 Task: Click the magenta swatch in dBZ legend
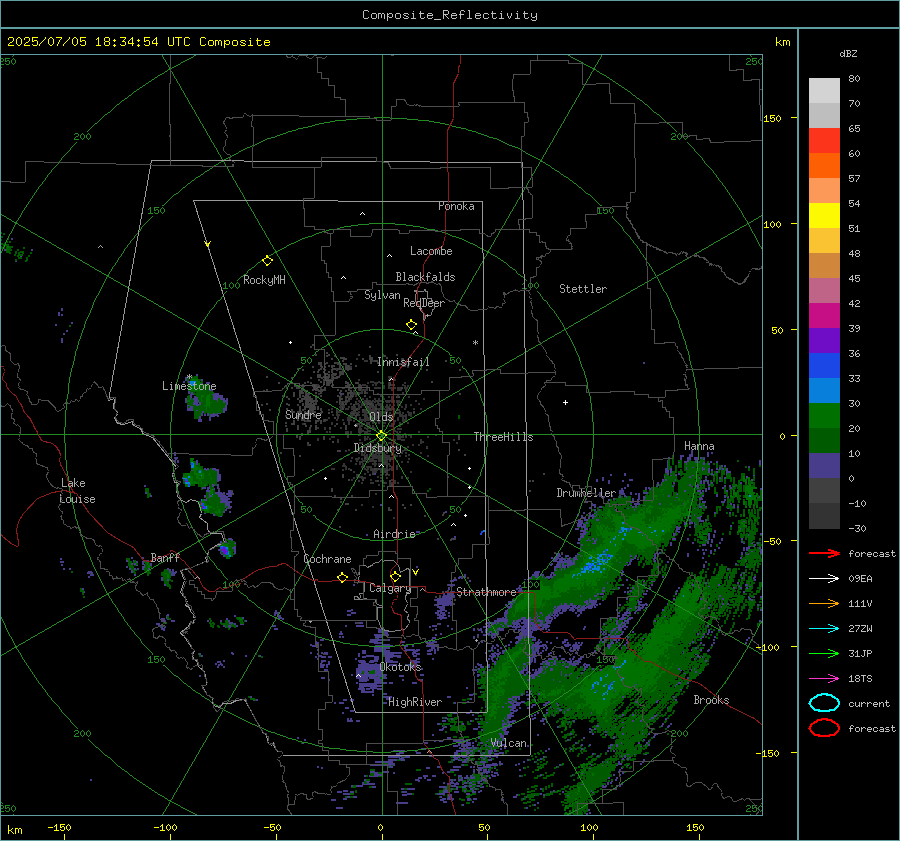(824, 315)
